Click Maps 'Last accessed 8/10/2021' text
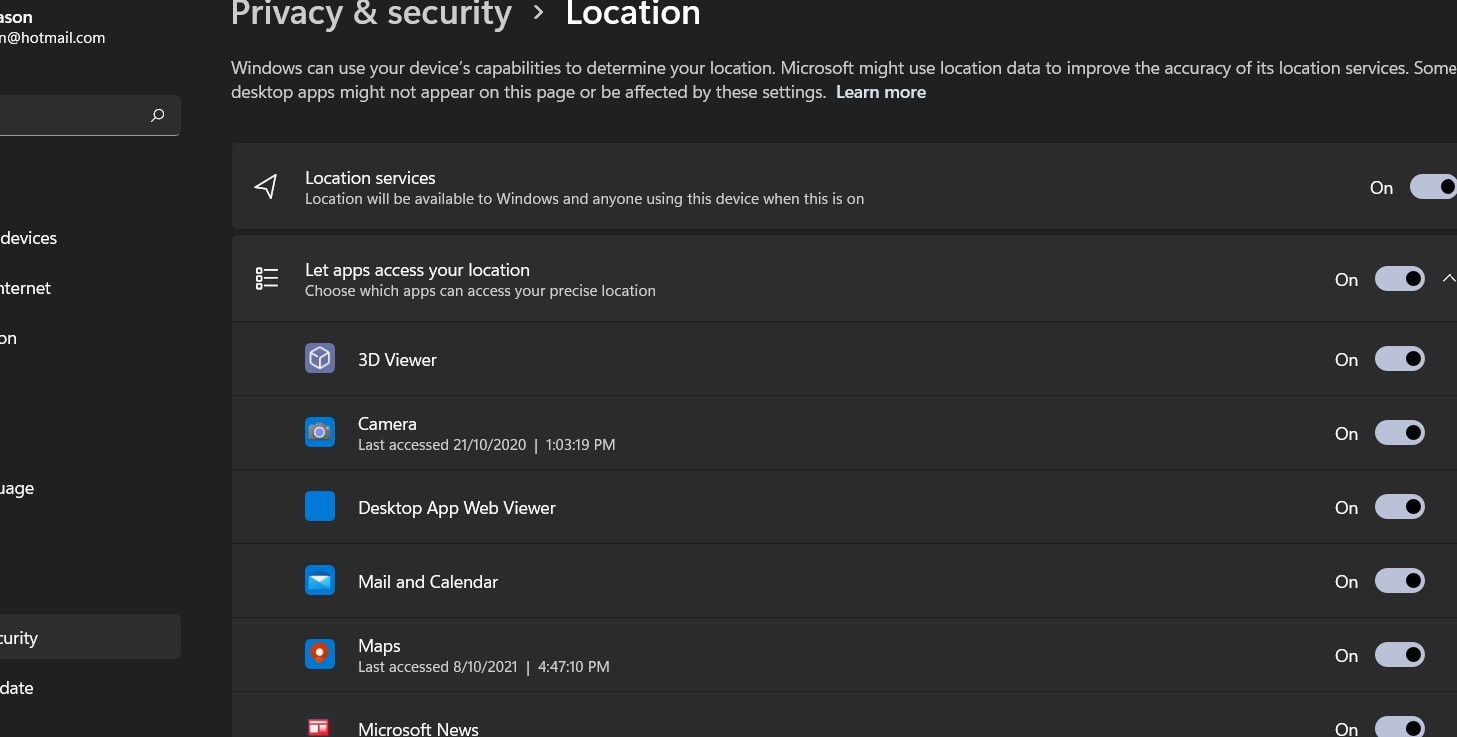Image resolution: width=1457 pixels, height=737 pixels. point(483,667)
